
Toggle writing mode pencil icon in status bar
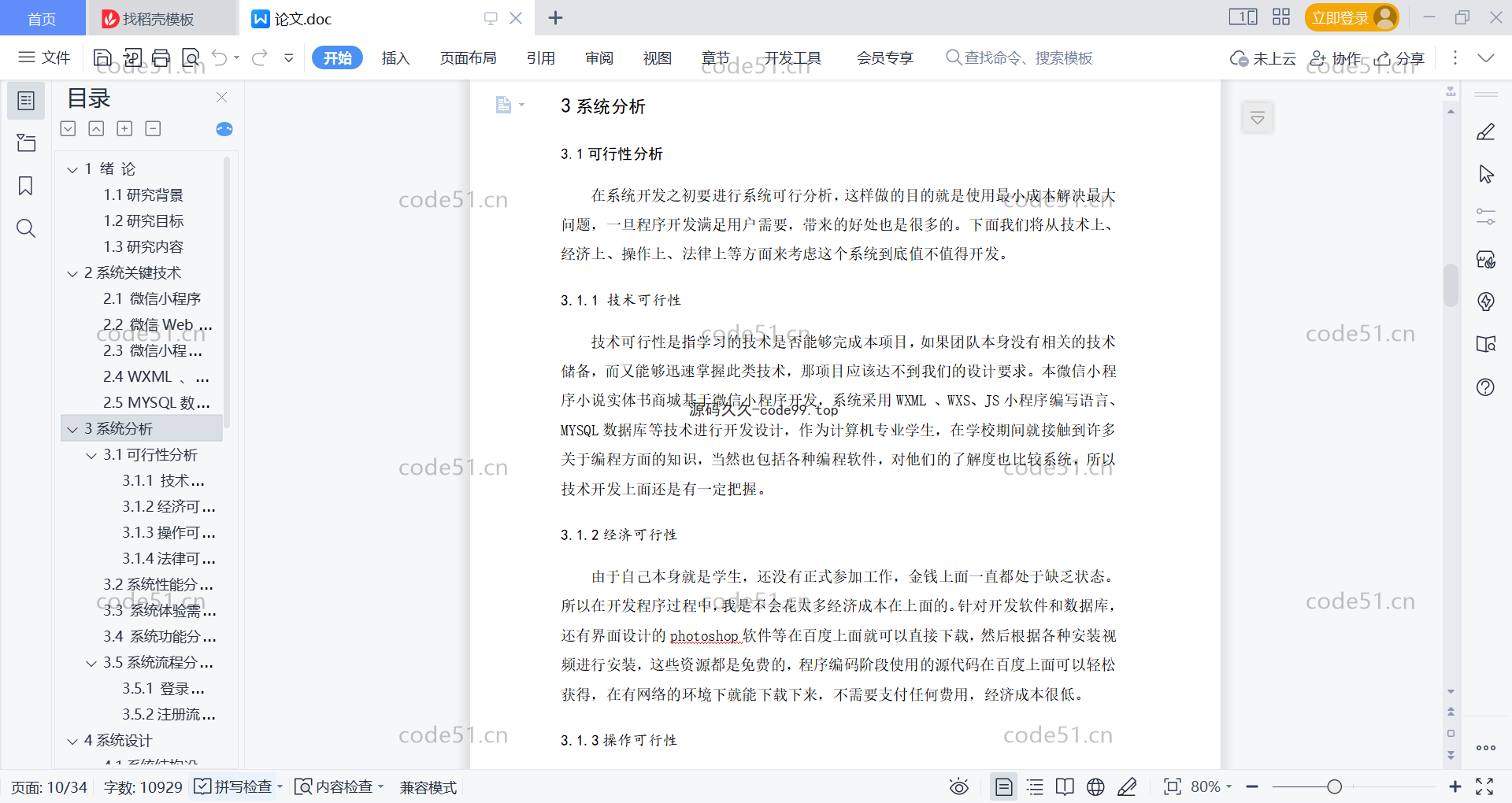click(x=1127, y=786)
